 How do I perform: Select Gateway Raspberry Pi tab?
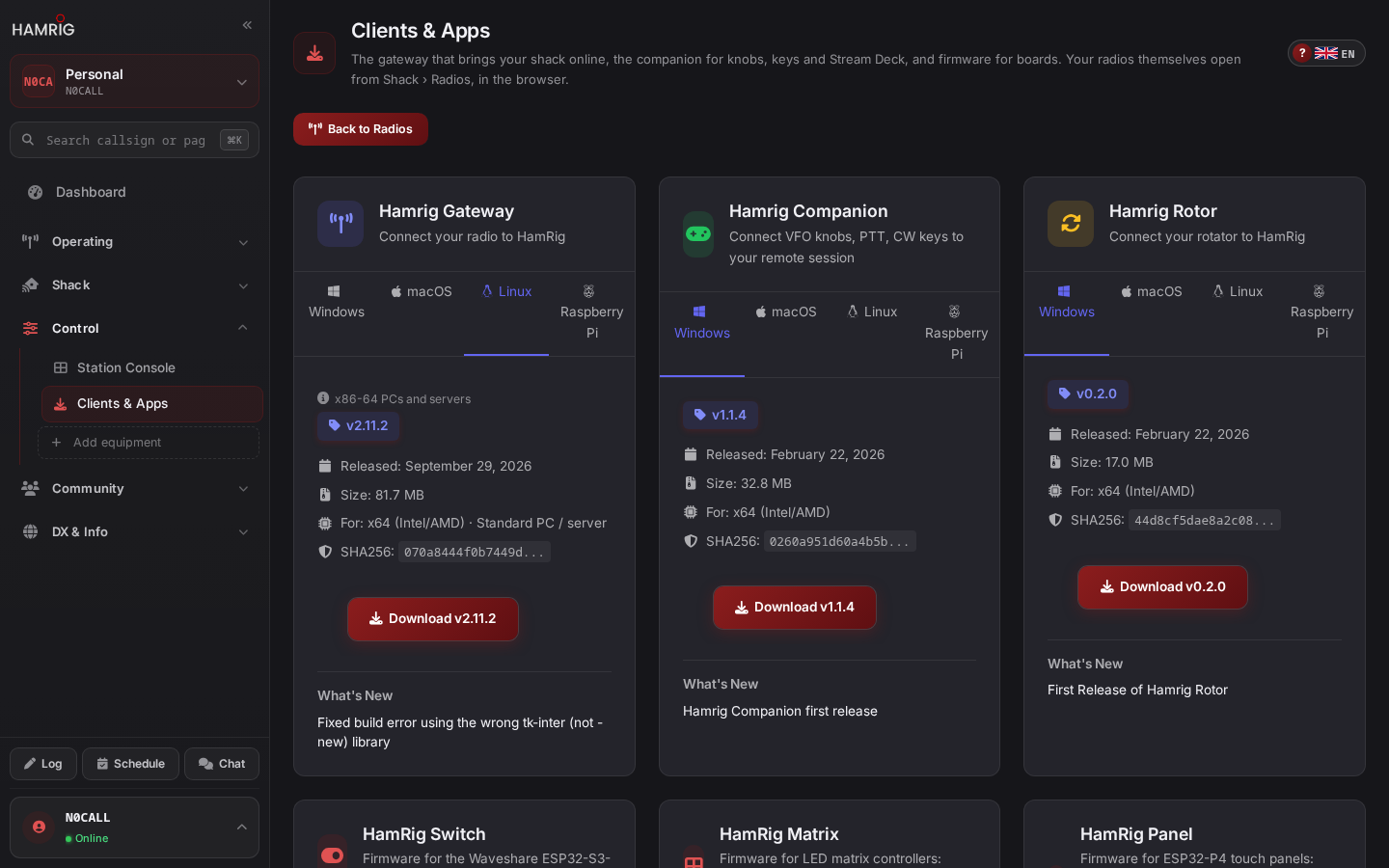pyautogui.click(x=591, y=312)
